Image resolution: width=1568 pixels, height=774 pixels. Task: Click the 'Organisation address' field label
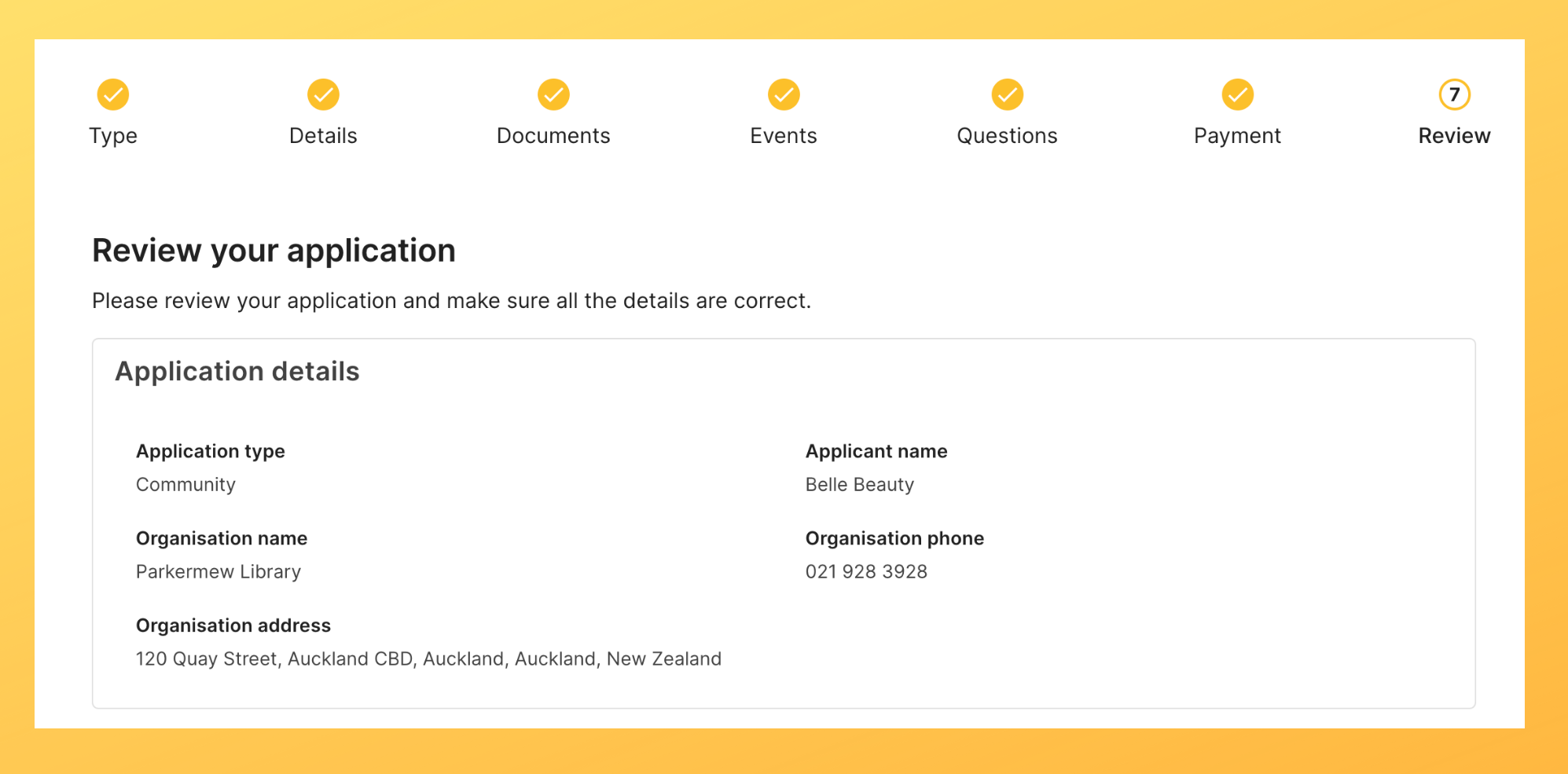click(x=233, y=626)
